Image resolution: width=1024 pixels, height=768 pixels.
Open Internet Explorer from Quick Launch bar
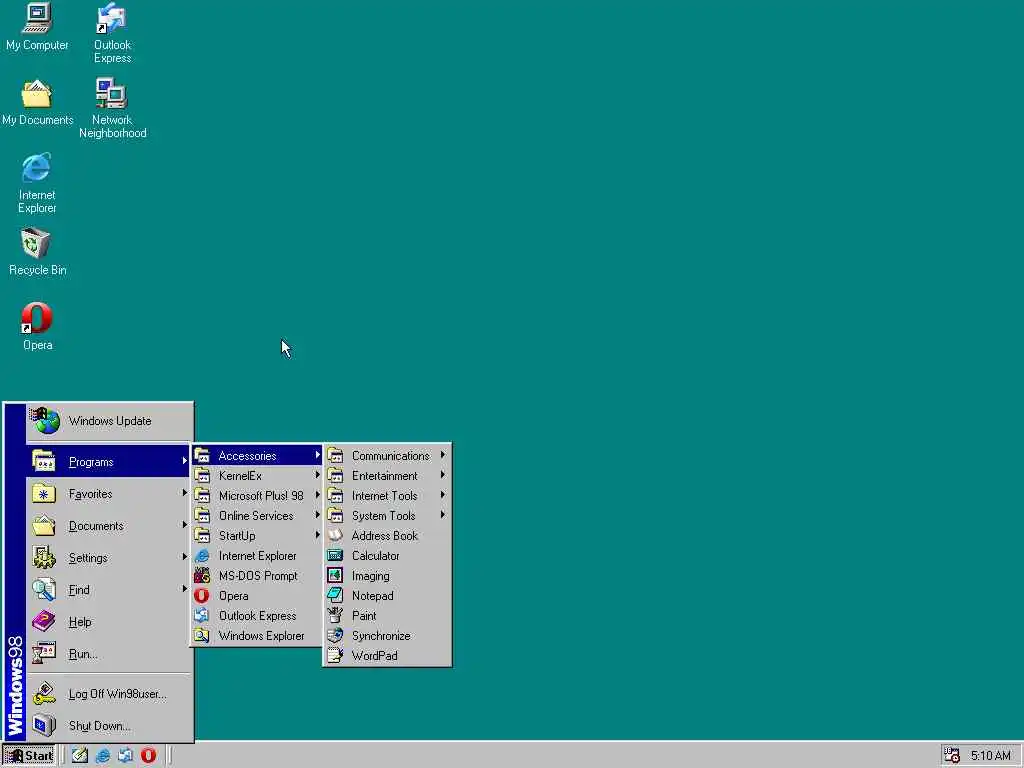pyautogui.click(x=103, y=756)
